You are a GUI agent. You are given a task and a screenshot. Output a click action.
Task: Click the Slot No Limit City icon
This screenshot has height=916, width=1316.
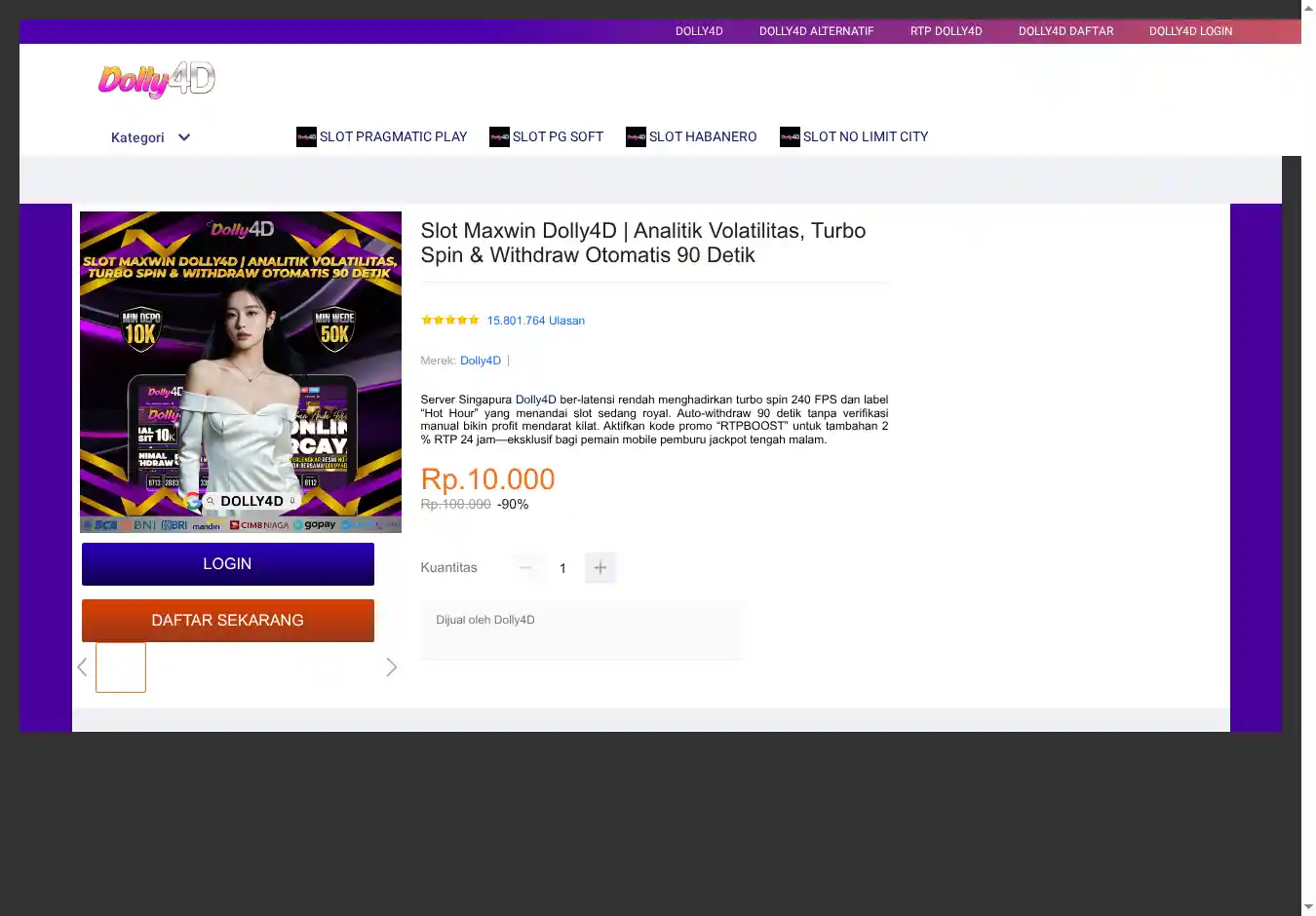click(790, 137)
